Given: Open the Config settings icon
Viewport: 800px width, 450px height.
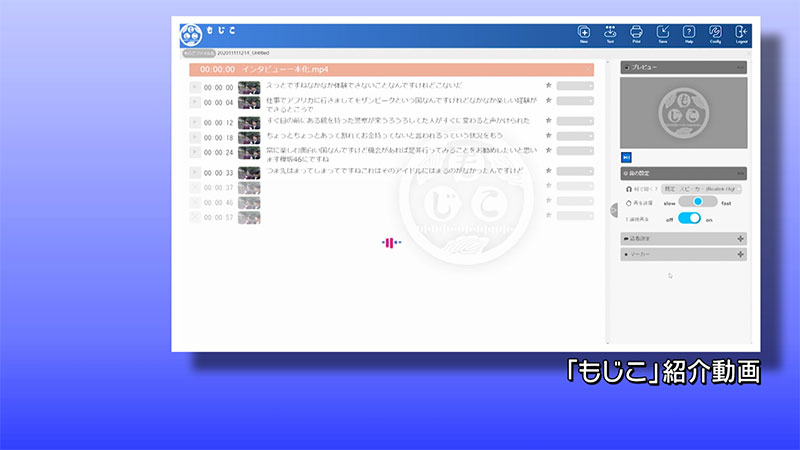Looking at the screenshot, I should (x=715, y=34).
